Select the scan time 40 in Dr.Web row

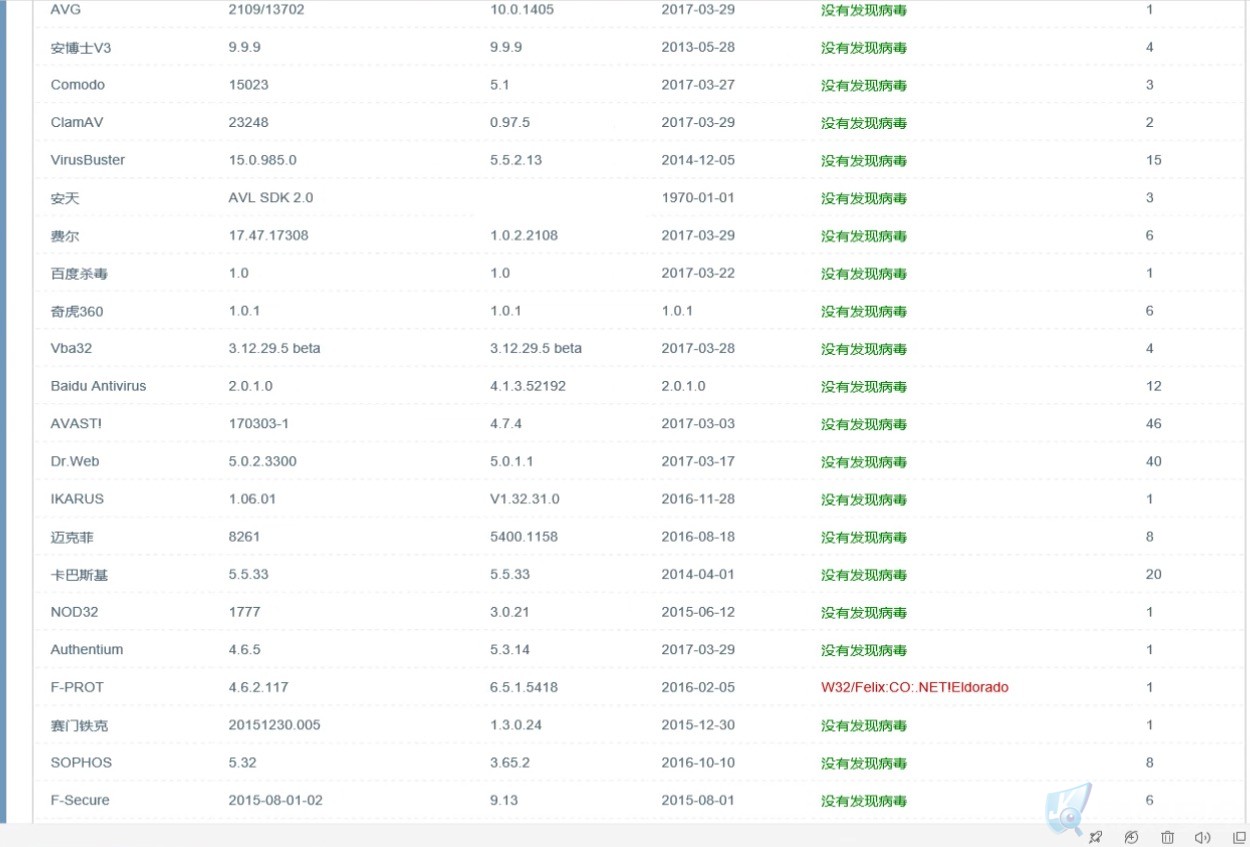click(1154, 461)
